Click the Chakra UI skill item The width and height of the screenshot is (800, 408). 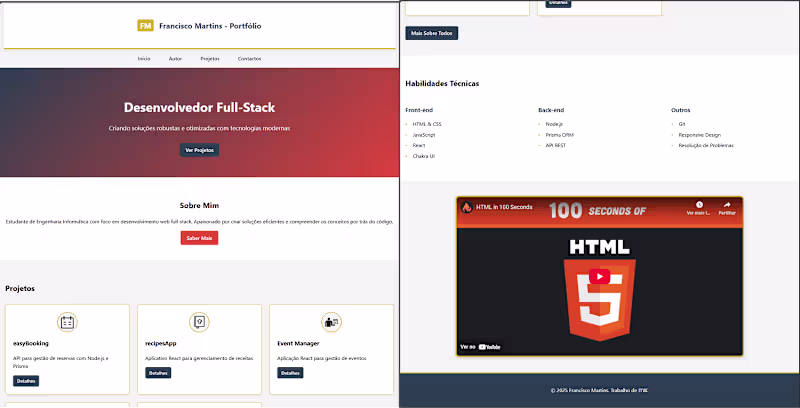pyautogui.click(x=424, y=156)
